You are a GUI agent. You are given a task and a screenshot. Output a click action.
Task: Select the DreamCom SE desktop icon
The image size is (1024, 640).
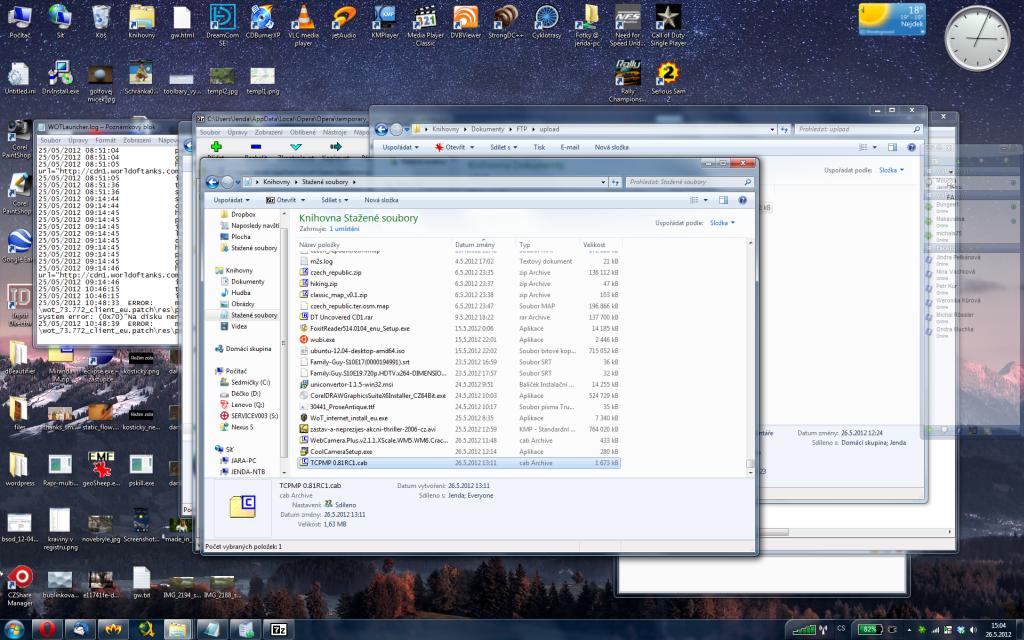(223, 25)
